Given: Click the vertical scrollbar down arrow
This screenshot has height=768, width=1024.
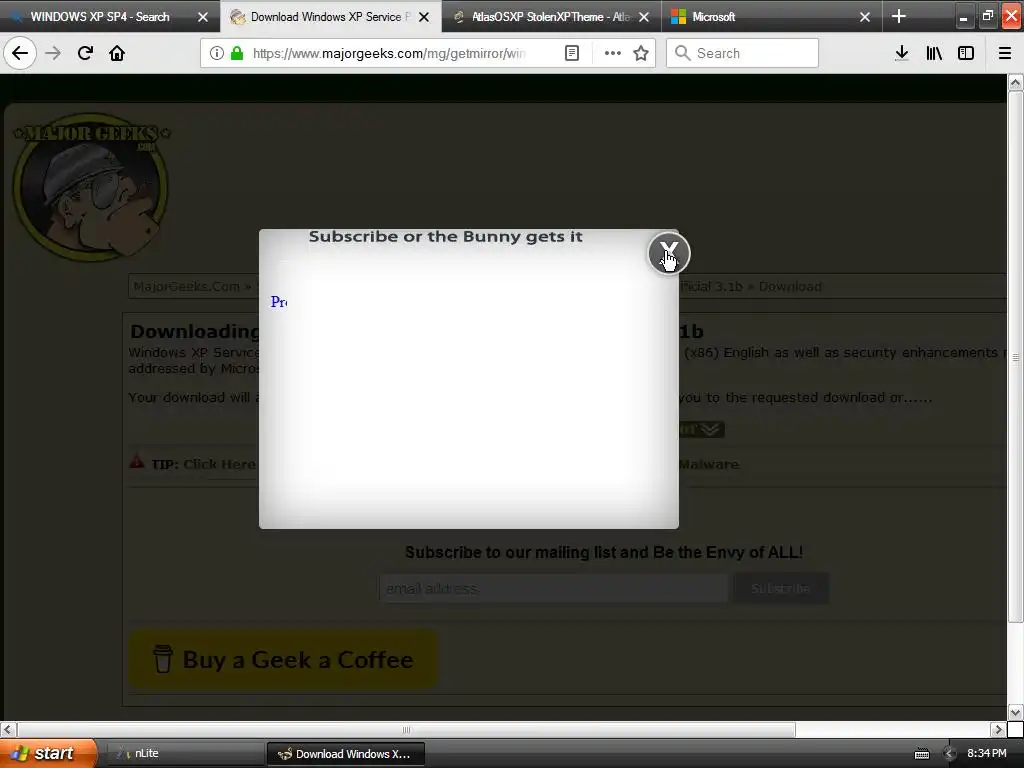Looking at the screenshot, I should (x=1016, y=712).
